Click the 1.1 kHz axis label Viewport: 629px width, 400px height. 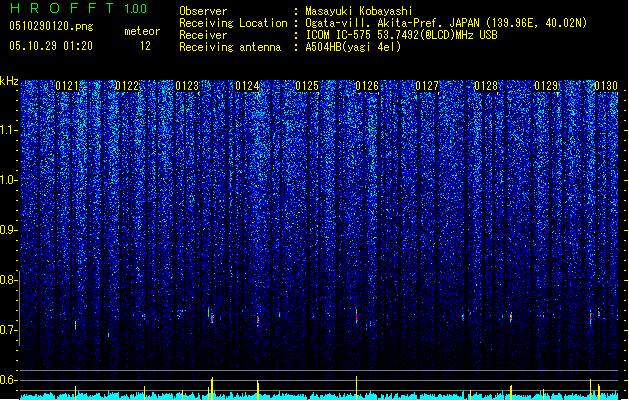tap(9, 130)
